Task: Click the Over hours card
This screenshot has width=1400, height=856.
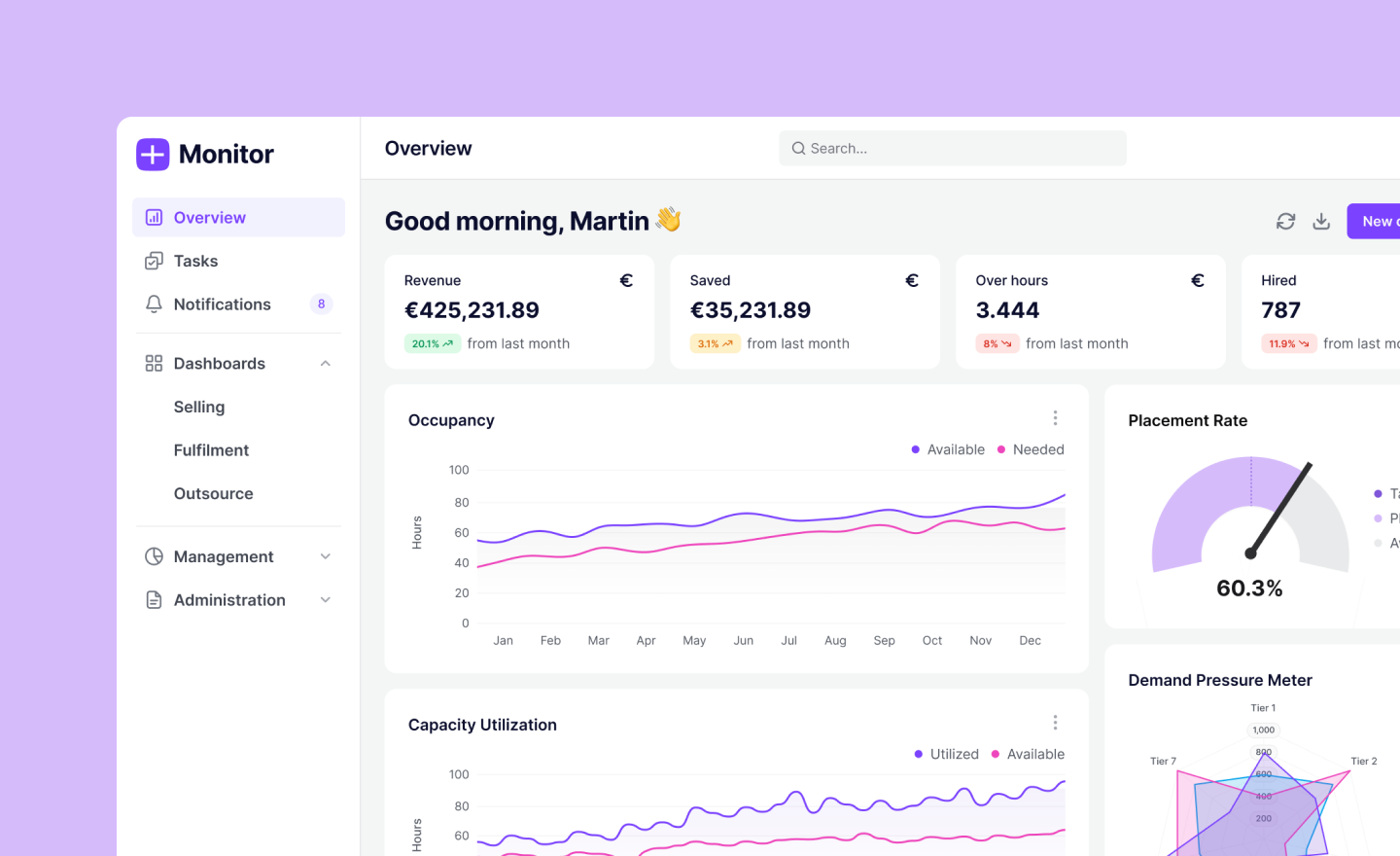Action: coord(1091,312)
